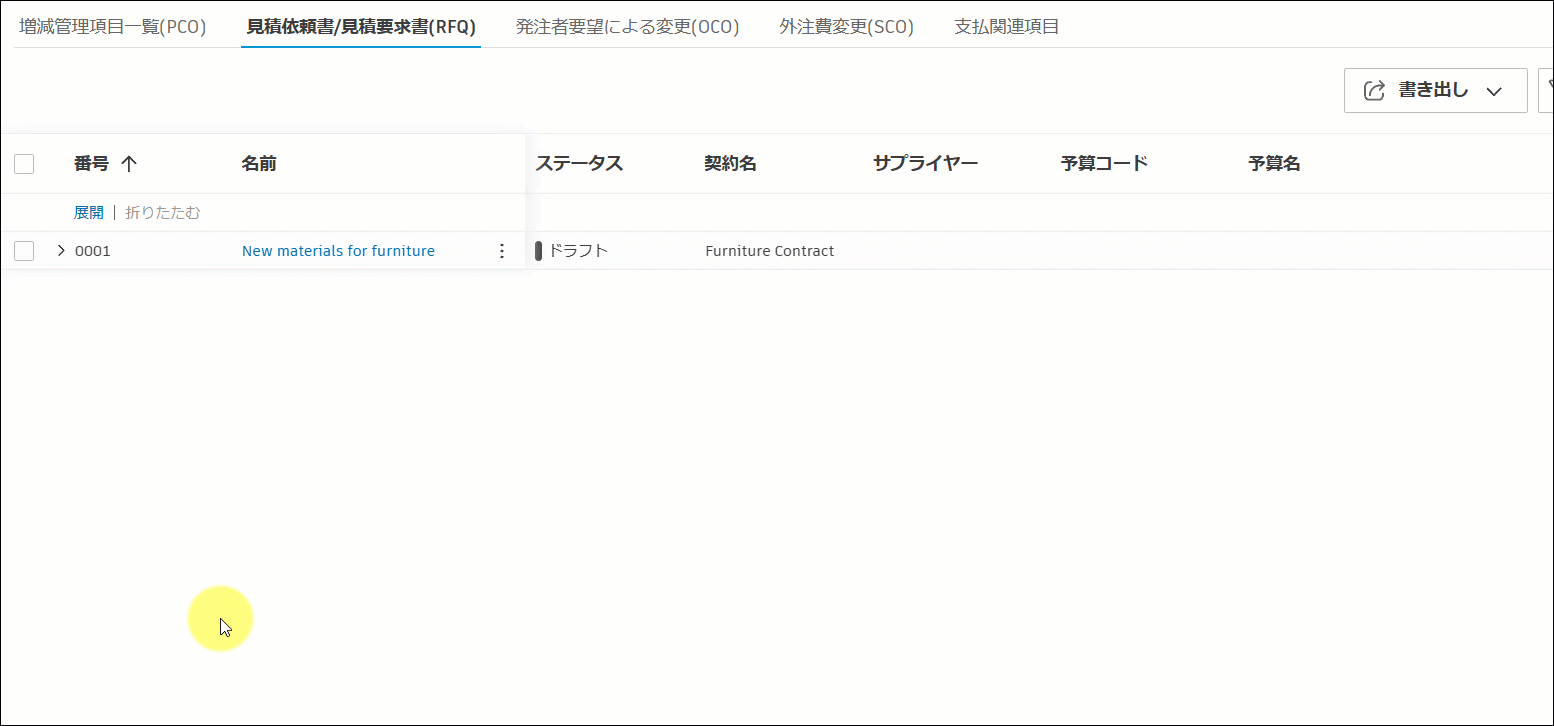This screenshot has width=1554, height=726.
Task: Open the 発注者要望による変更(OCO) tab
Action: [x=627, y=27]
